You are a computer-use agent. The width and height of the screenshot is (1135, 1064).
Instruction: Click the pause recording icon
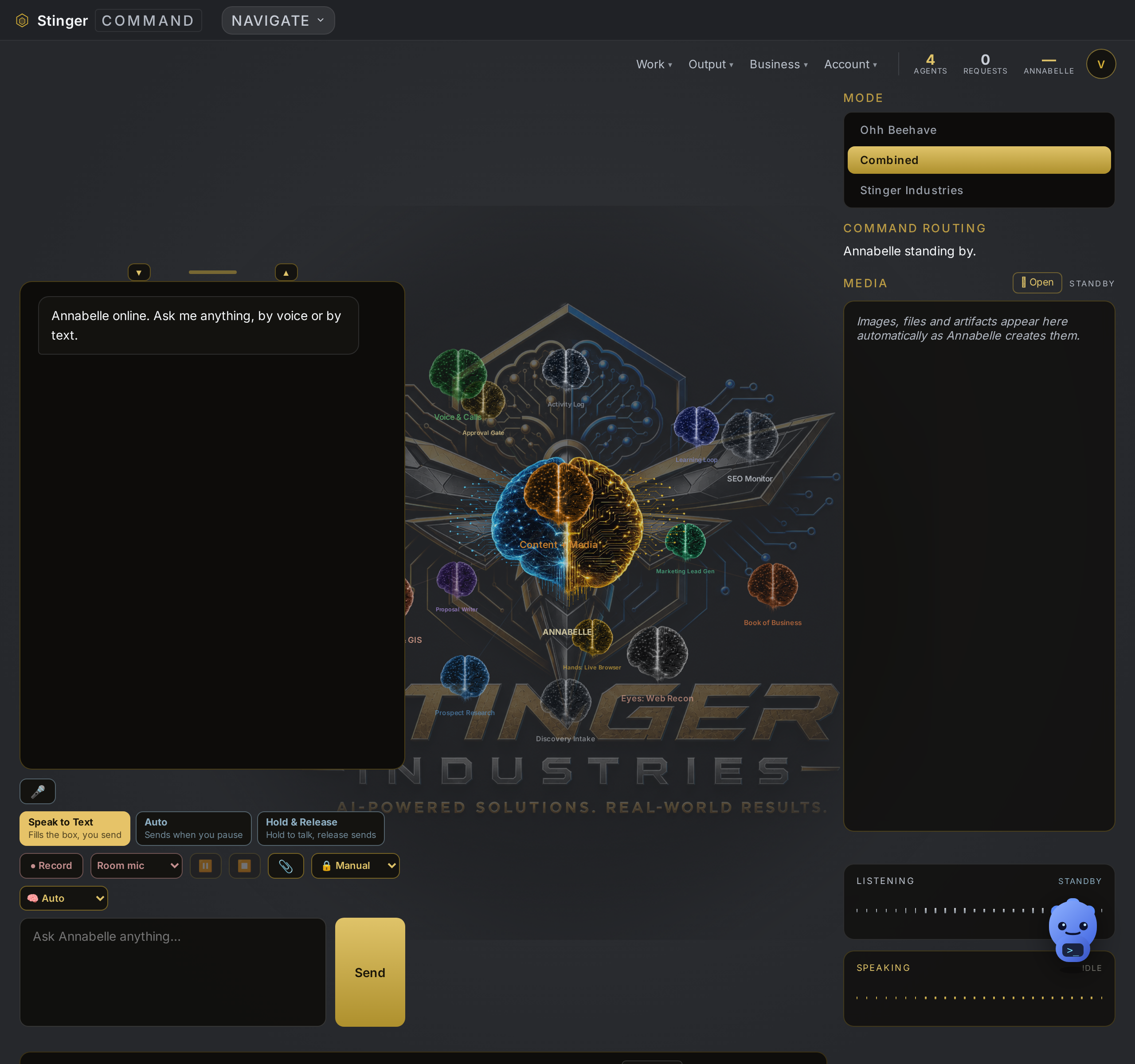point(206,865)
